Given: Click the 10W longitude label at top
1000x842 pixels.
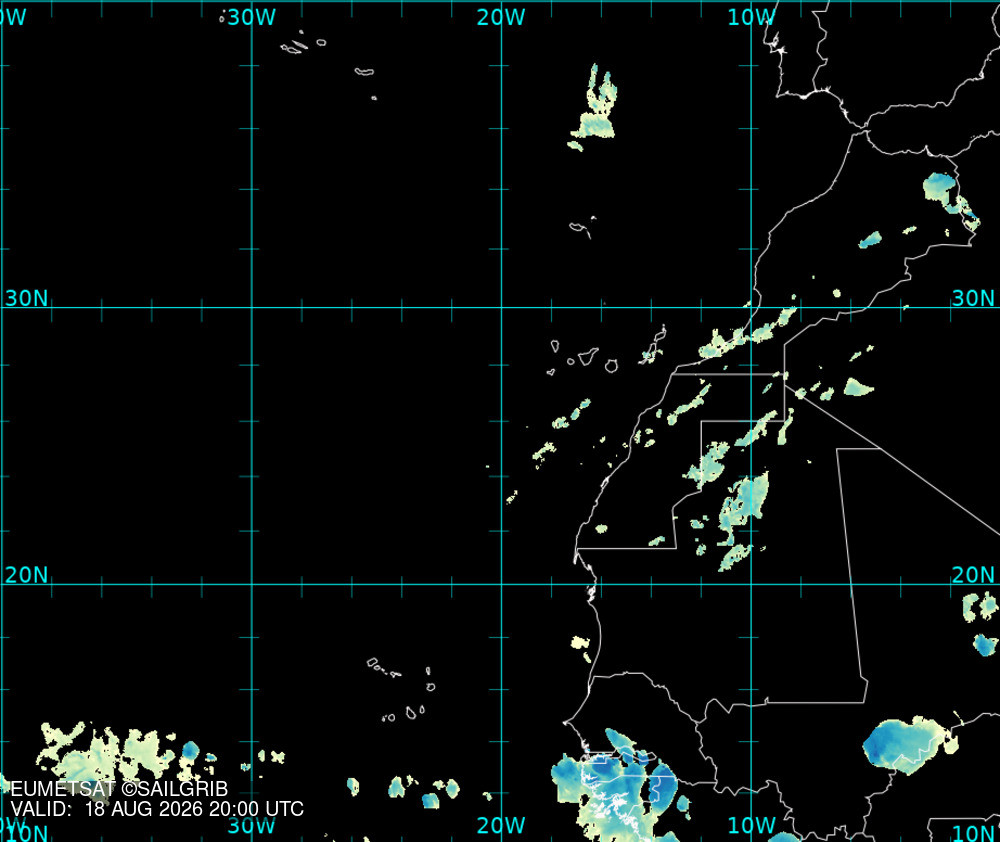Looking at the screenshot, I should [752, 17].
